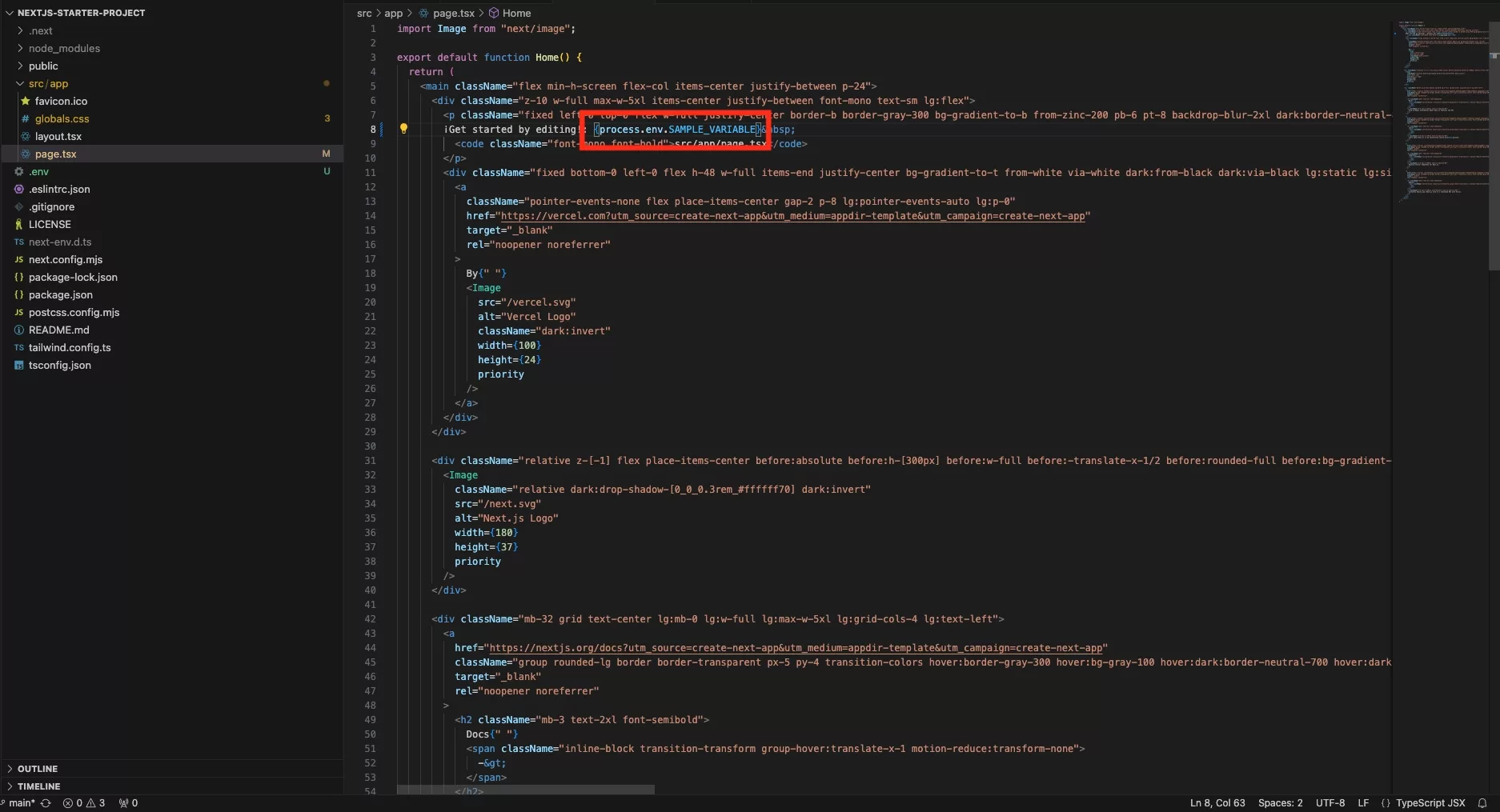Click Spaces: 2 to change indentation
Screen dimensions: 1500x812
coord(1280,803)
